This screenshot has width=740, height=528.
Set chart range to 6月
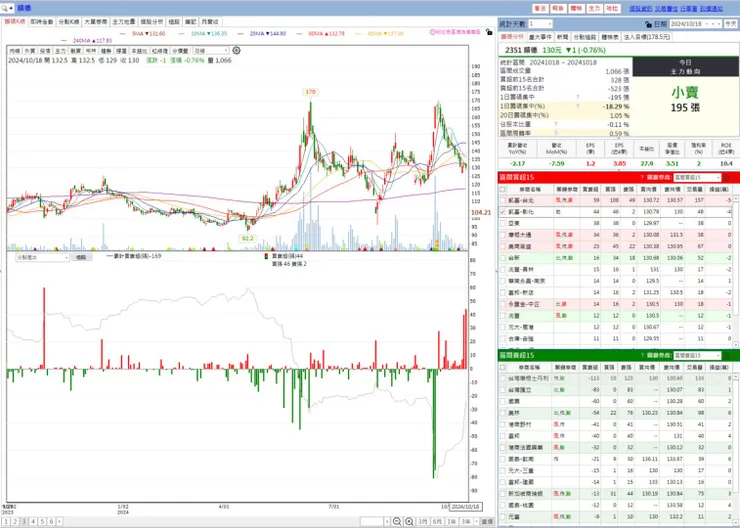pos(437,521)
